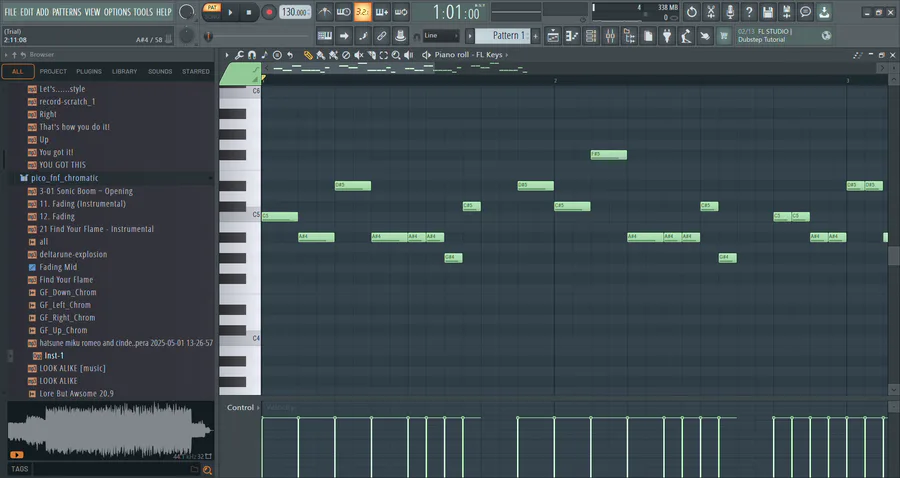
Task: Select the Draw pencil tool in piano roll
Action: point(308,55)
